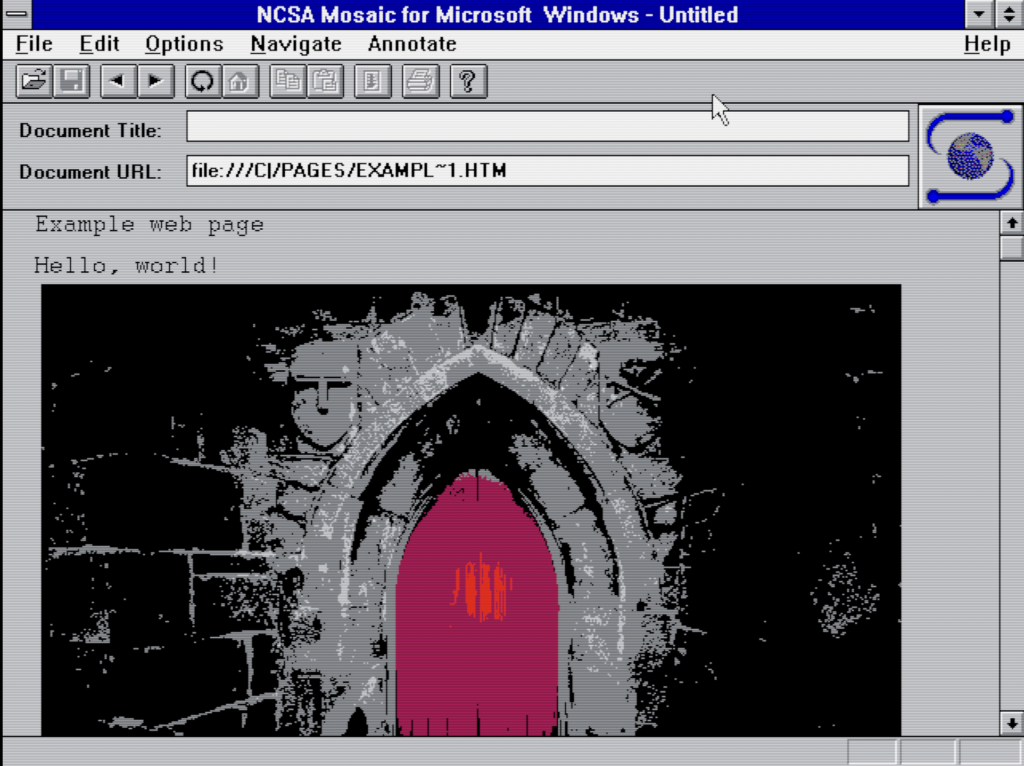Open the Options menu
Viewport: 1024px width, 766px height.
tap(184, 44)
